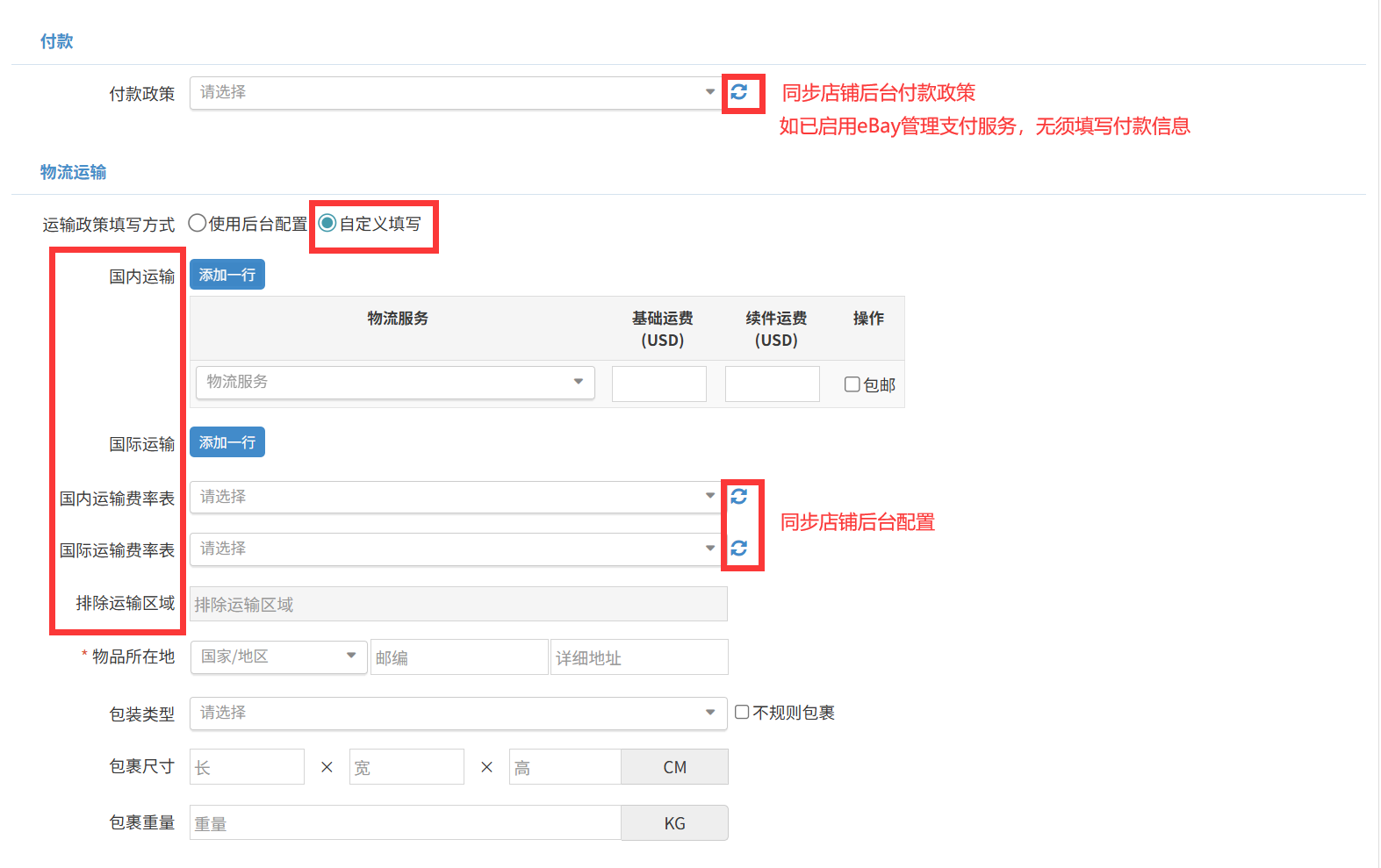Click the 详细地址 input field
Viewport: 1381px width, 868px height.
[x=639, y=657]
